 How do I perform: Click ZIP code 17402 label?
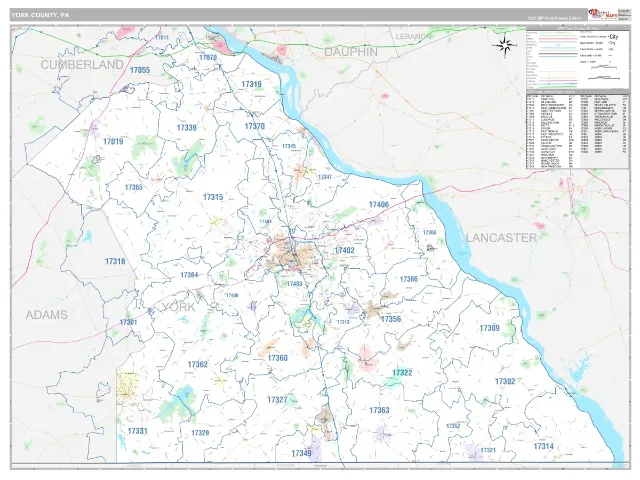click(344, 250)
